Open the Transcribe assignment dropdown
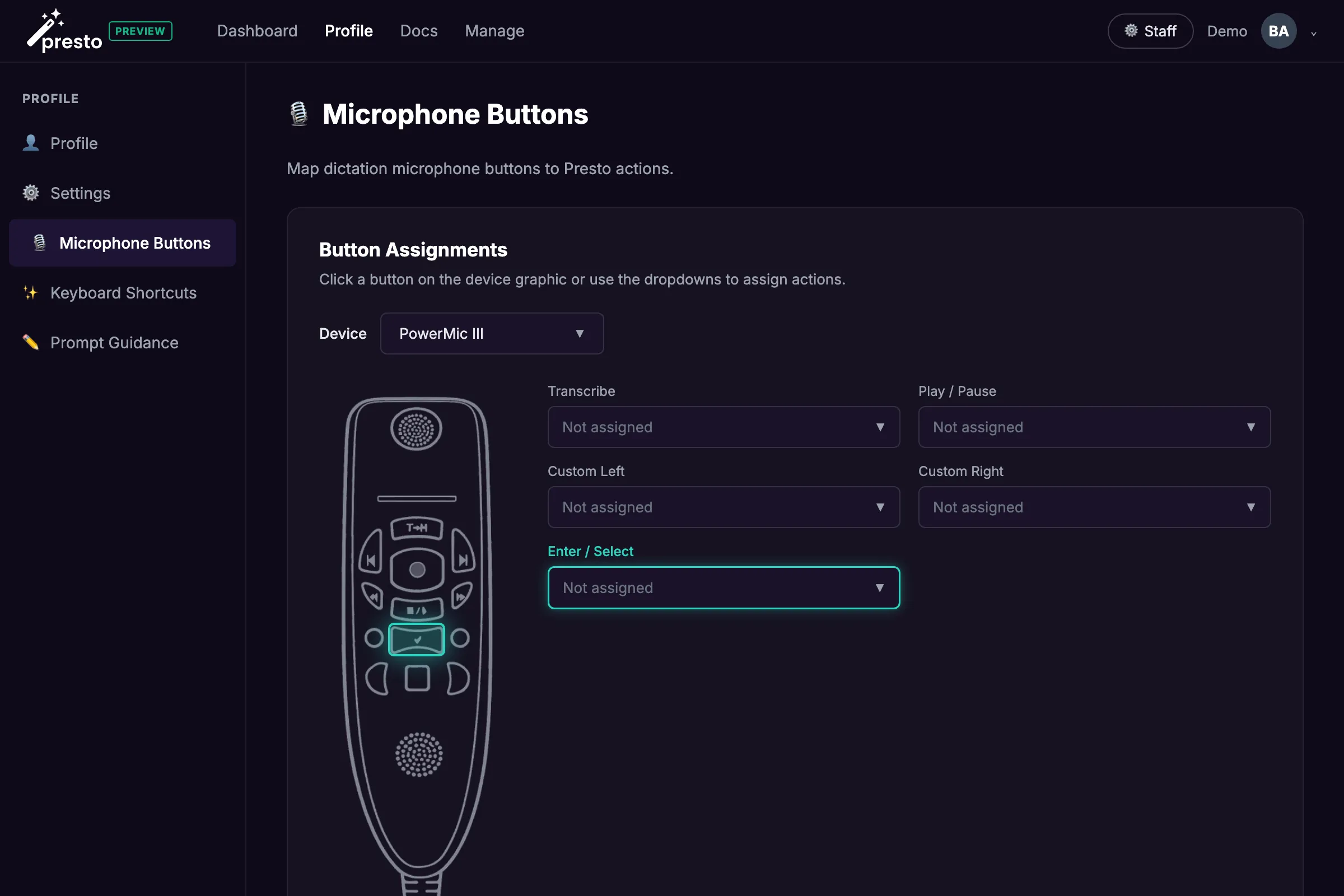 click(724, 427)
